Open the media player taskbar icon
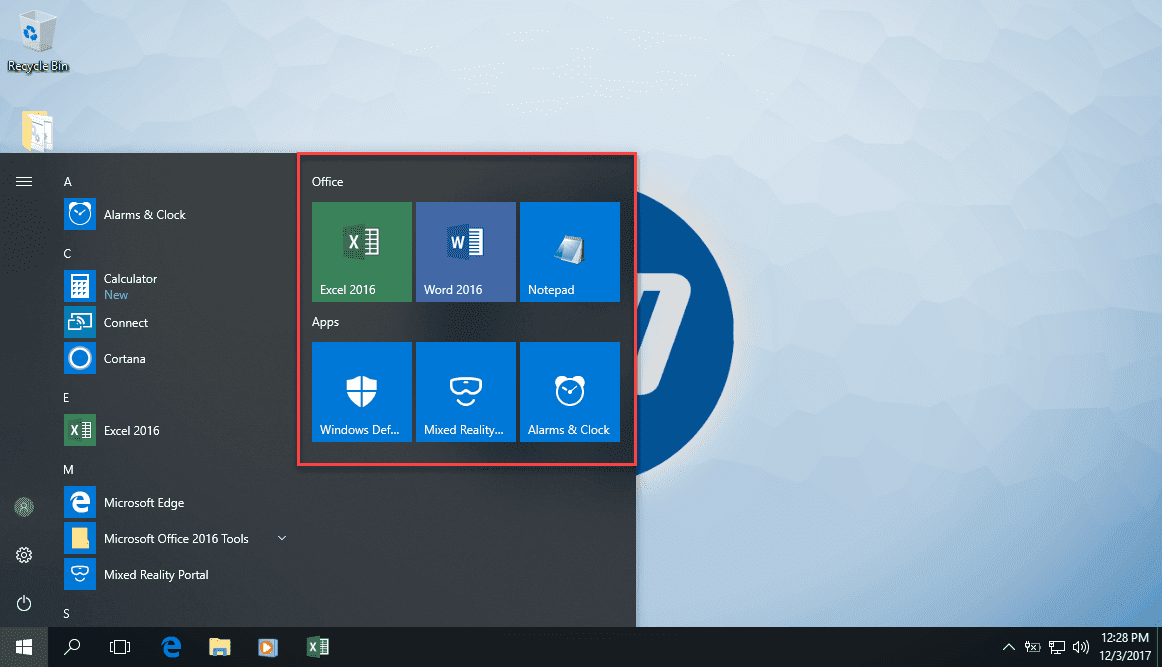The width and height of the screenshot is (1162, 667). pyautogui.click(x=268, y=647)
